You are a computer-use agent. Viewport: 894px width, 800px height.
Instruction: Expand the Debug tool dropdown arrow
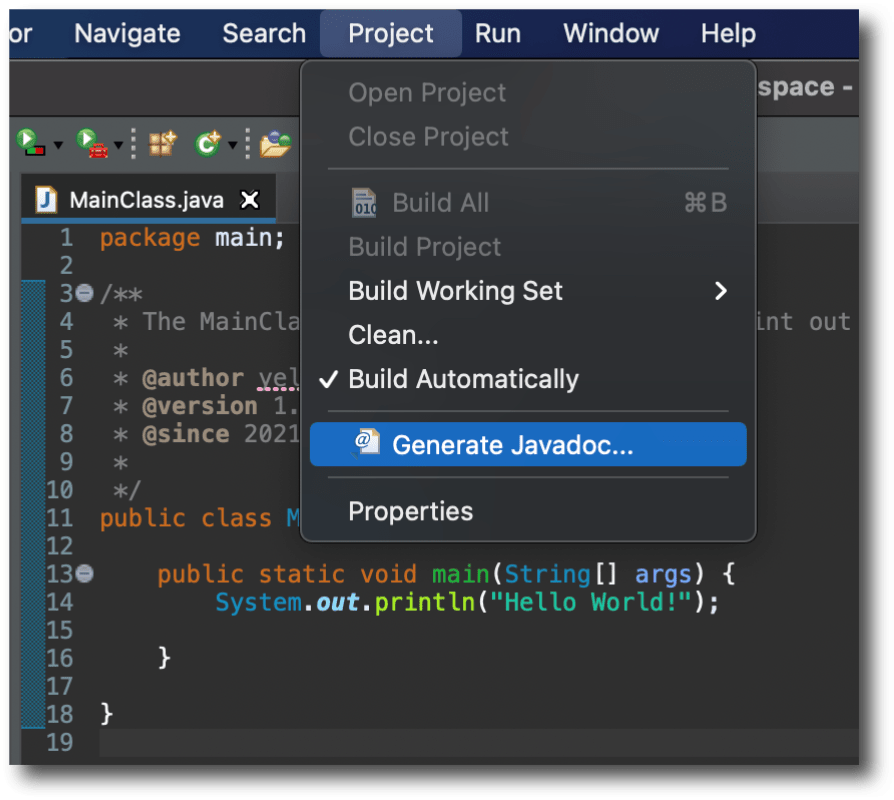117,143
